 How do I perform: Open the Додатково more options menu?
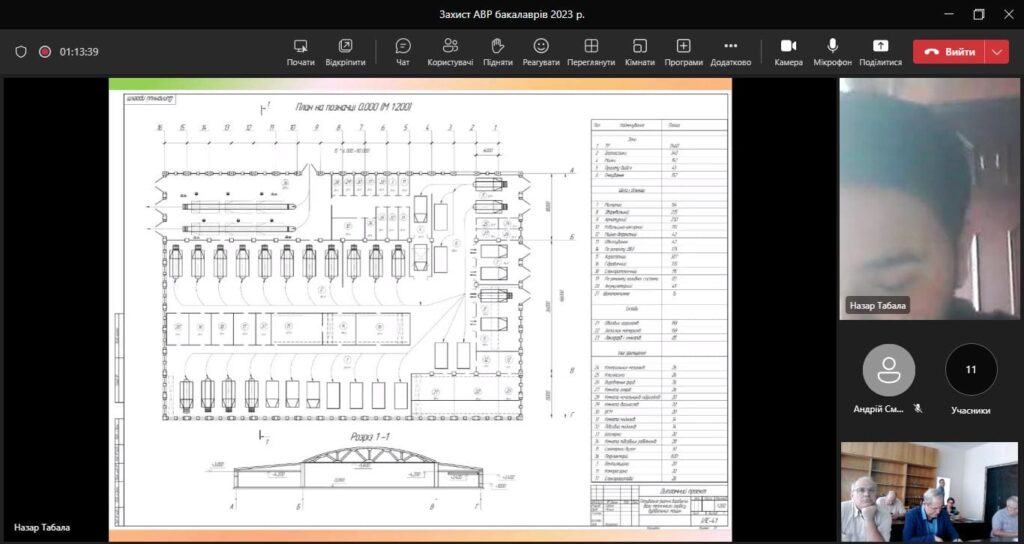tap(730, 52)
